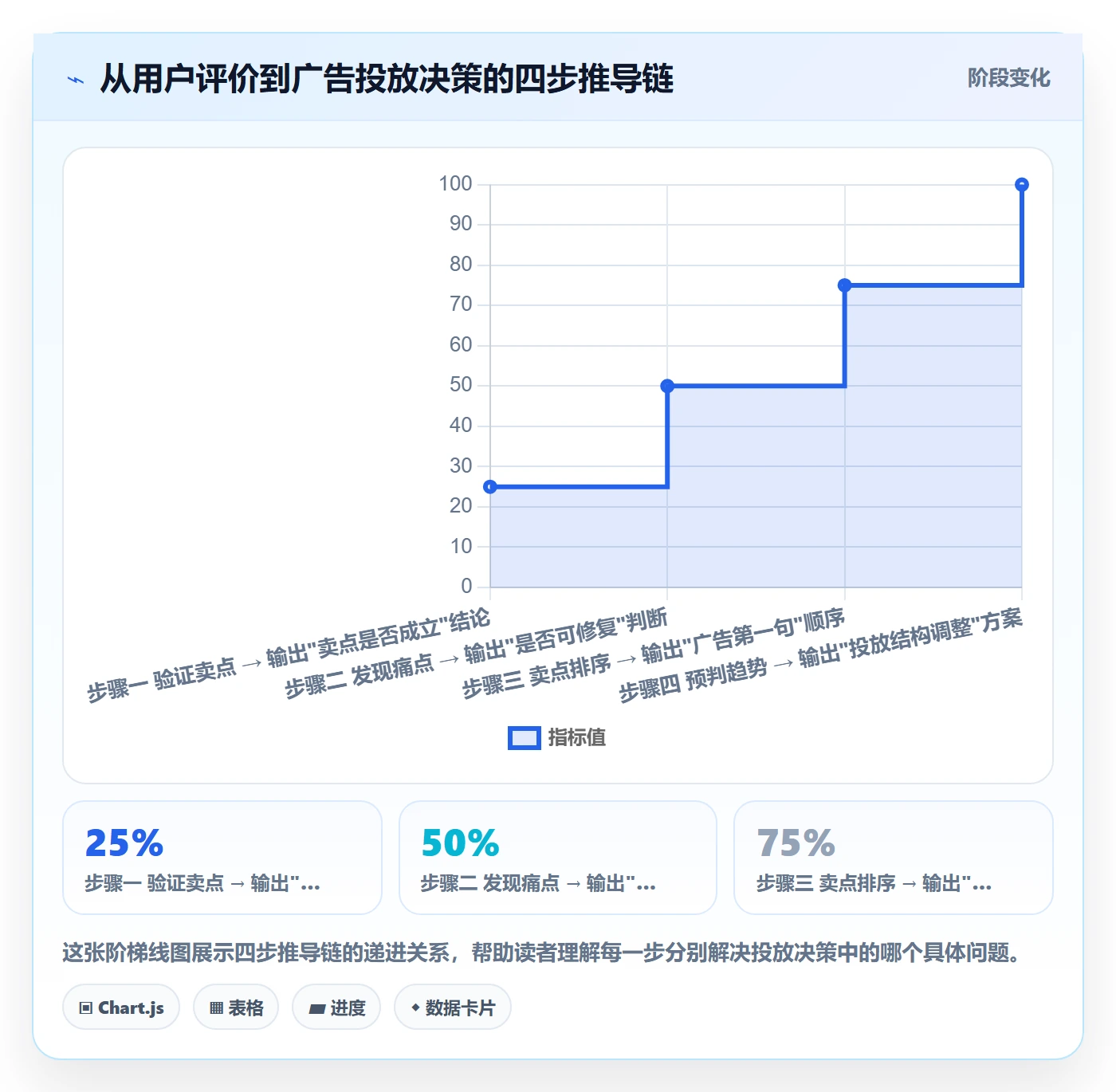Click the 步骤一 data point at value 25
1116x1092 pixels.
click(490, 487)
